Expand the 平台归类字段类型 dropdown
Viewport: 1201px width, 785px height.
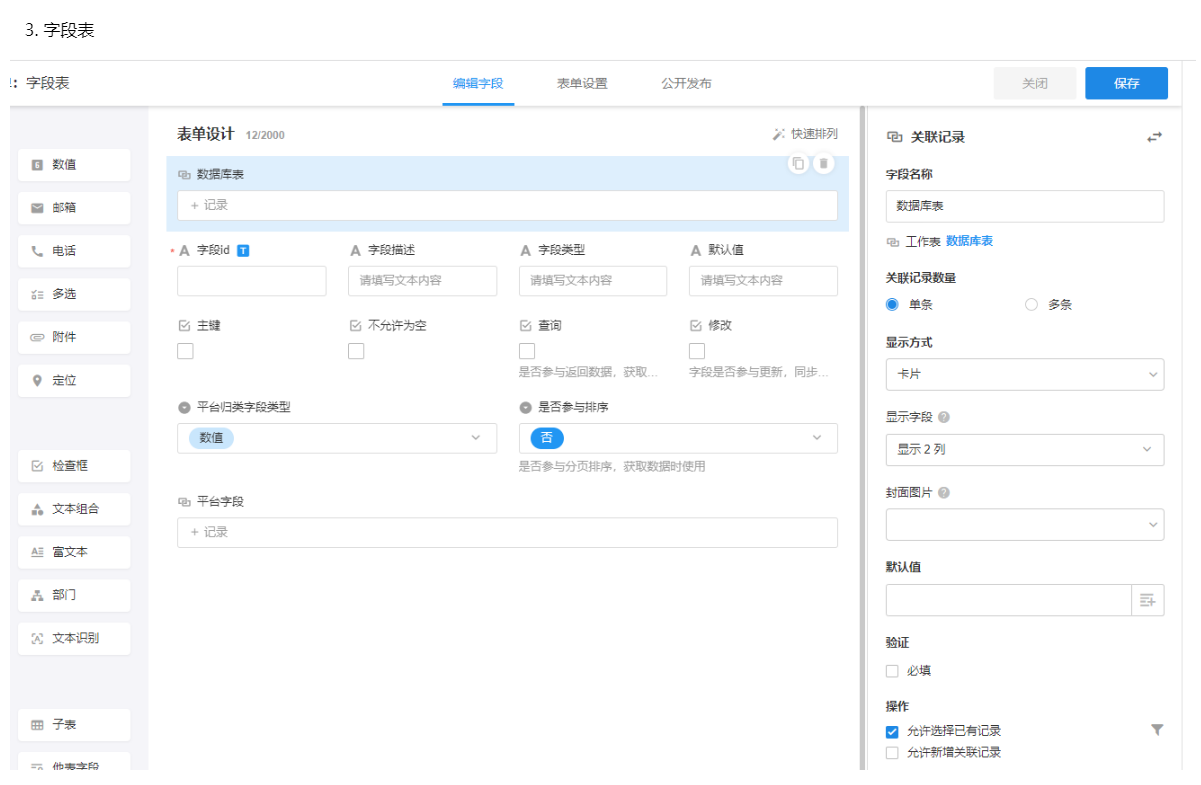point(336,438)
